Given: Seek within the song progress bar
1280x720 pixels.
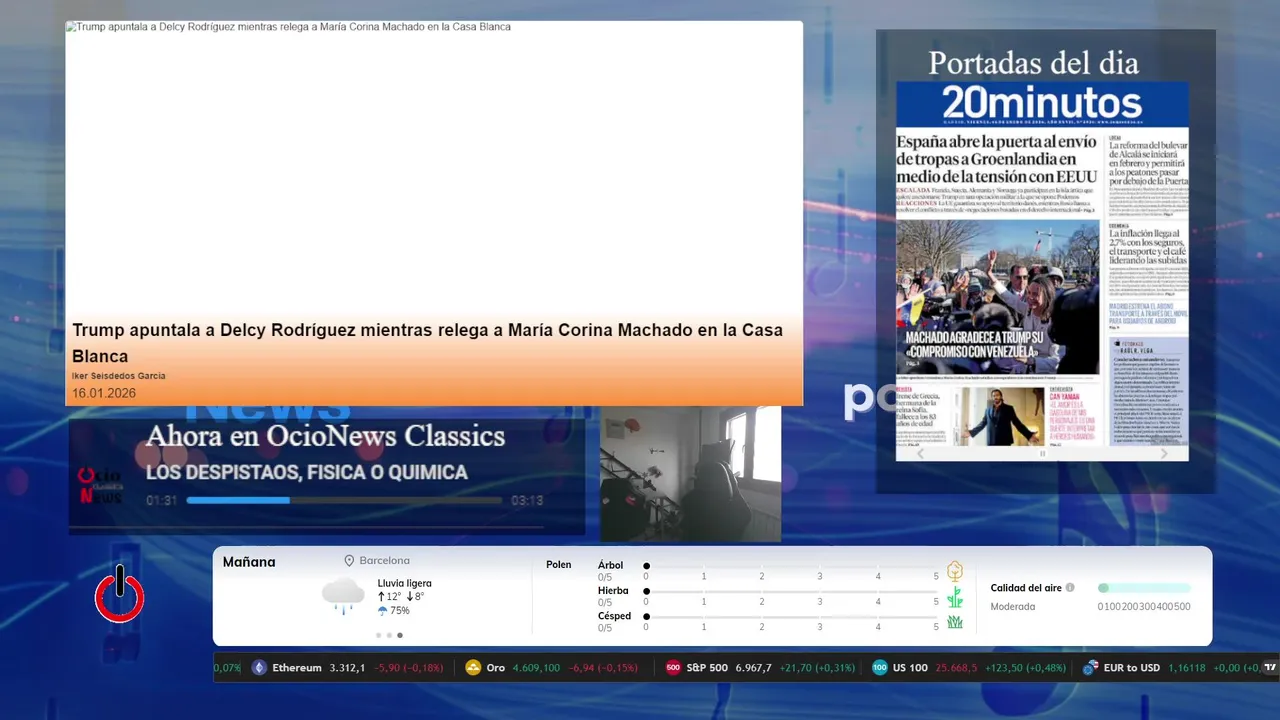Looking at the screenshot, I should pos(344,500).
